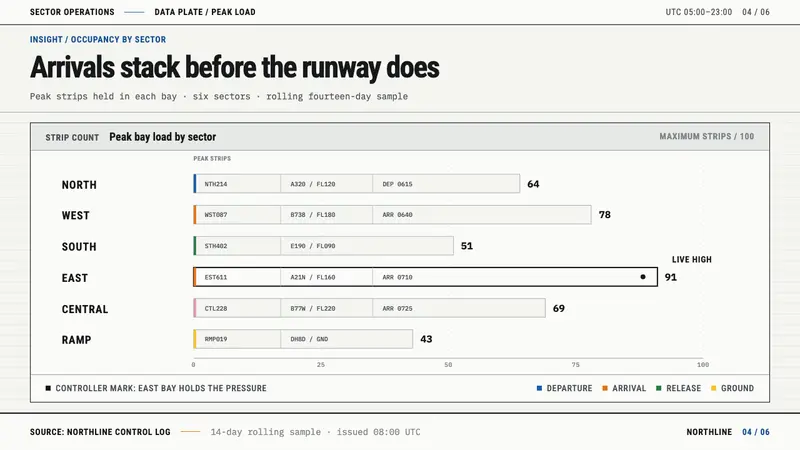Click the axis tick label 25
The height and width of the screenshot is (450, 800).
[320, 365]
